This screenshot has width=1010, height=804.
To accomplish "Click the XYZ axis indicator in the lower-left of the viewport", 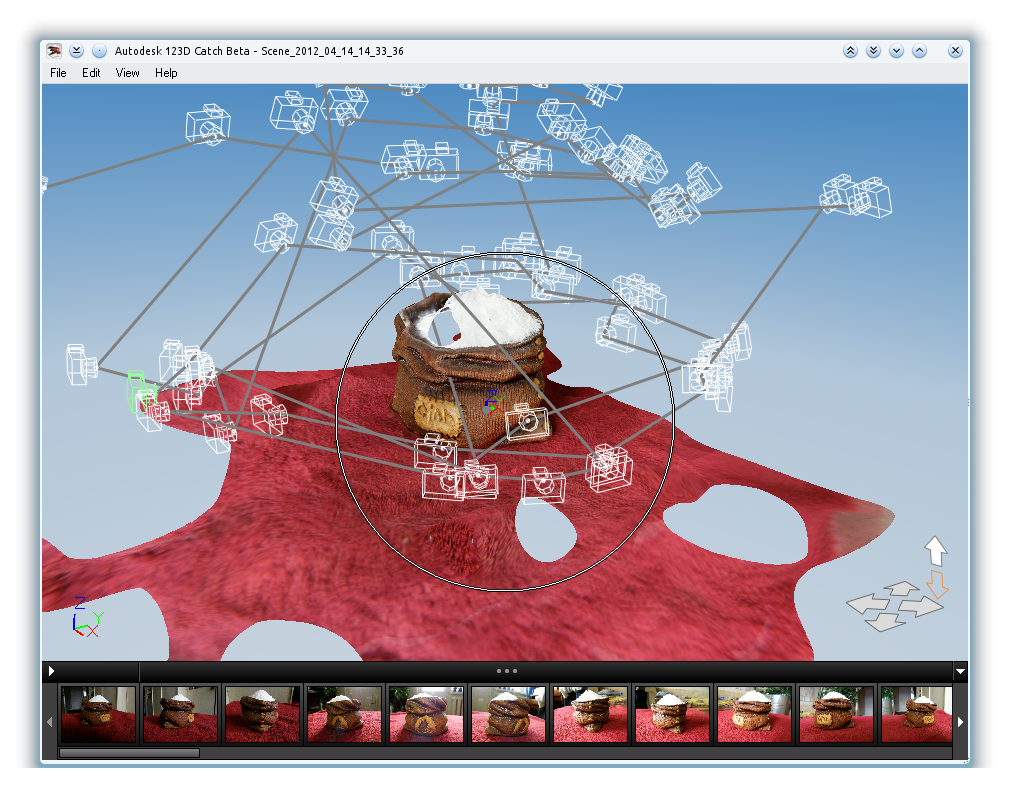I will [87, 617].
